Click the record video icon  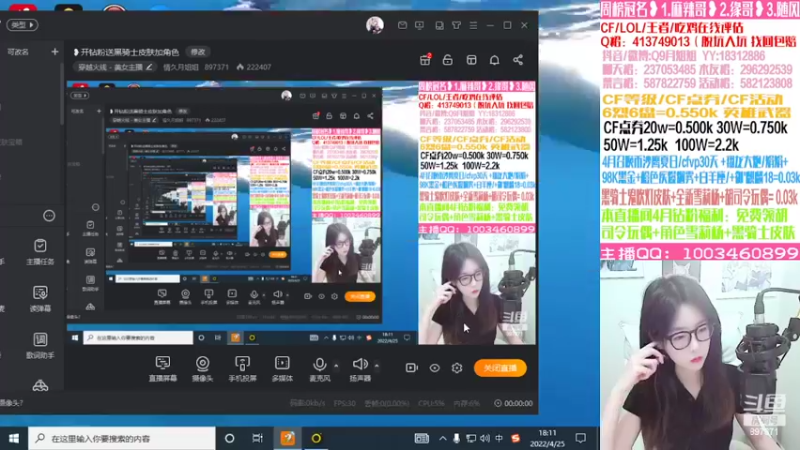tap(412, 368)
